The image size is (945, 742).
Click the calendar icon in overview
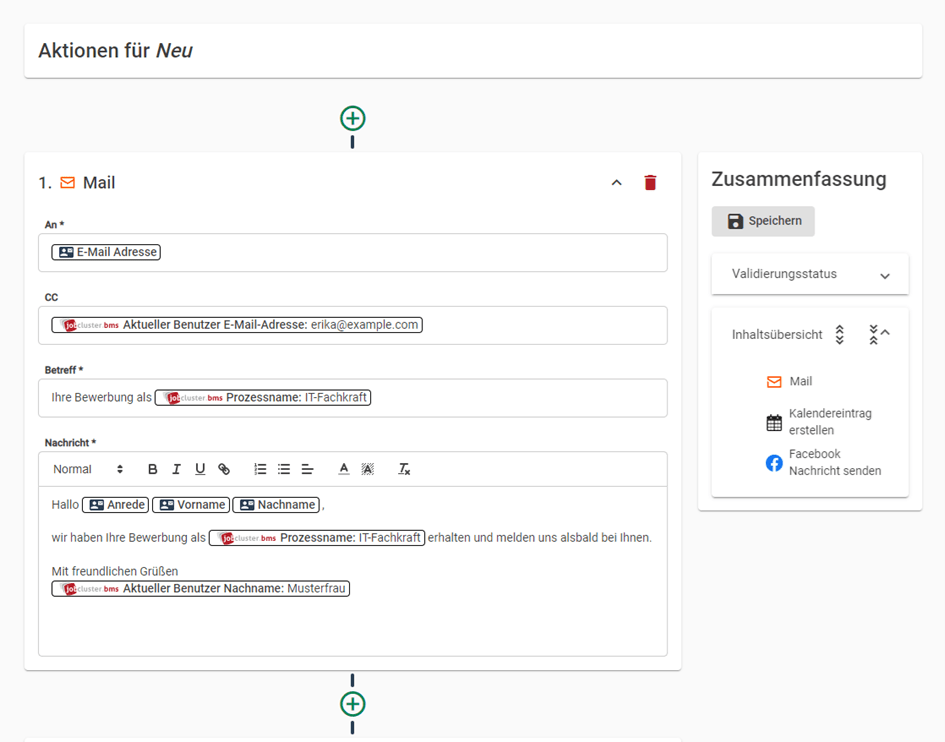point(774,423)
